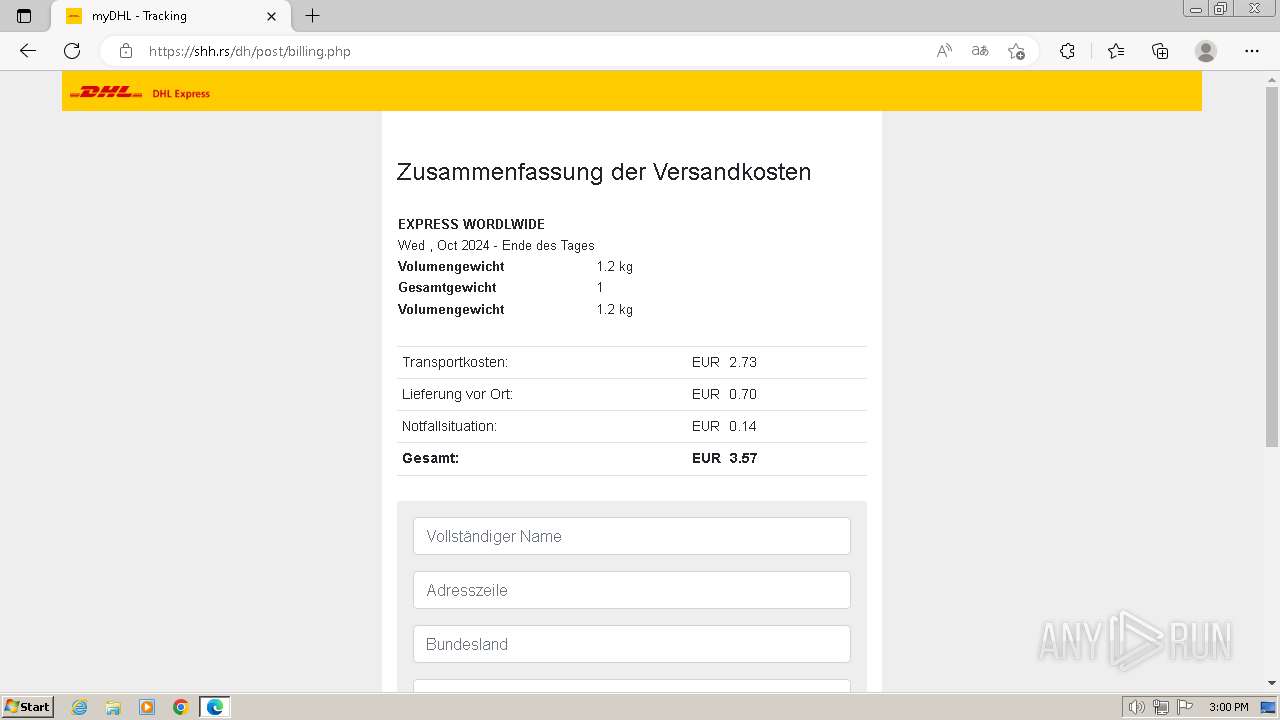Click the 'Gesamt:' total label
This screenshot has height=720, width=1280.
click(430, 458)
